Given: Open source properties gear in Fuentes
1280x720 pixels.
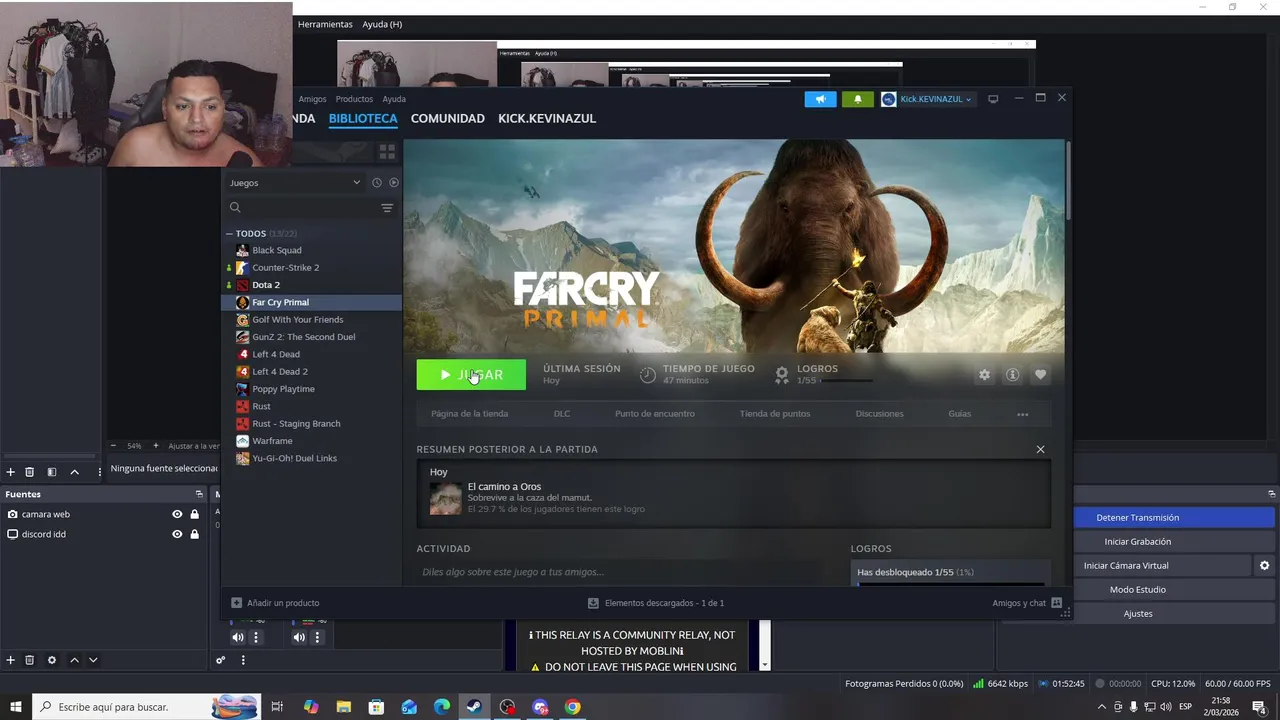Looking at the screenshot, I should 52,660.
